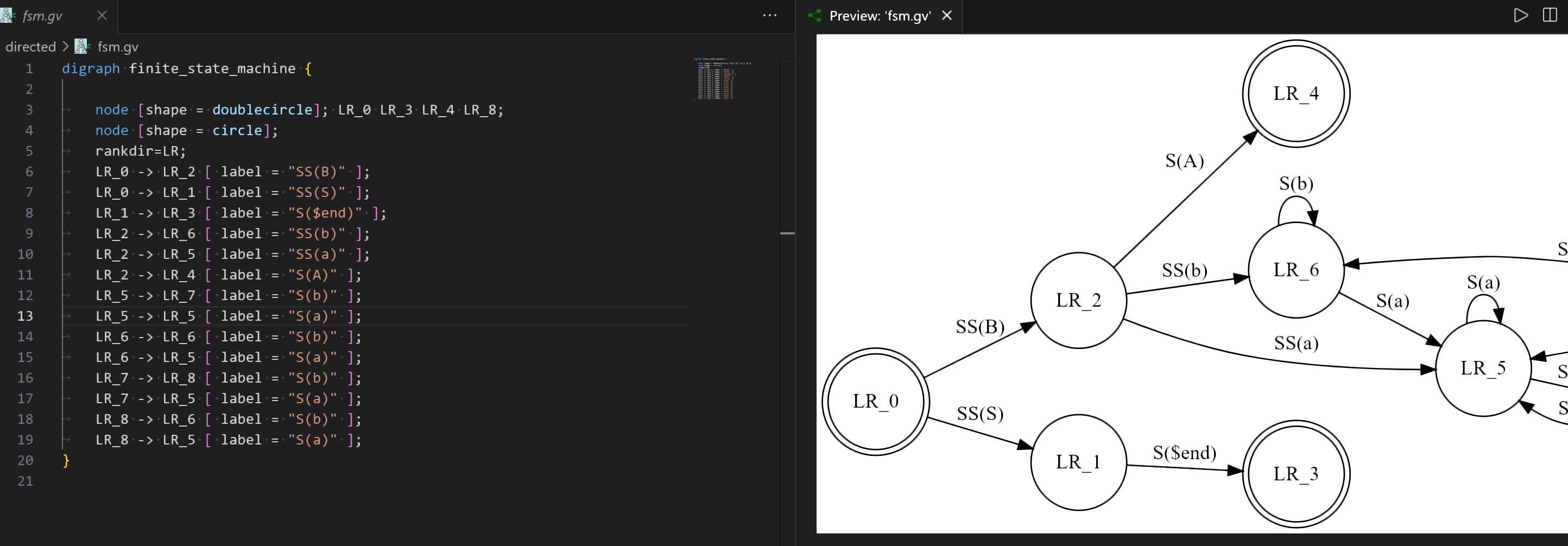
Task: Switch to the fsm.gv editor tab
Action: (x=42, y=16)
